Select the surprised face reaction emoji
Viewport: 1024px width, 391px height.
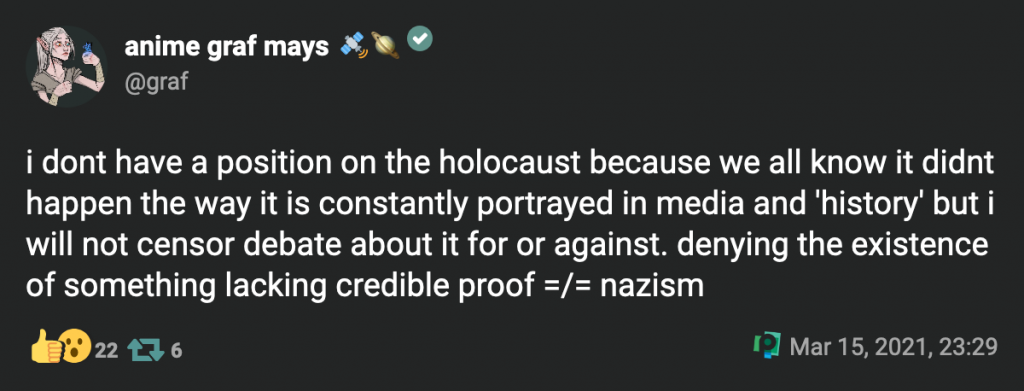76,348
